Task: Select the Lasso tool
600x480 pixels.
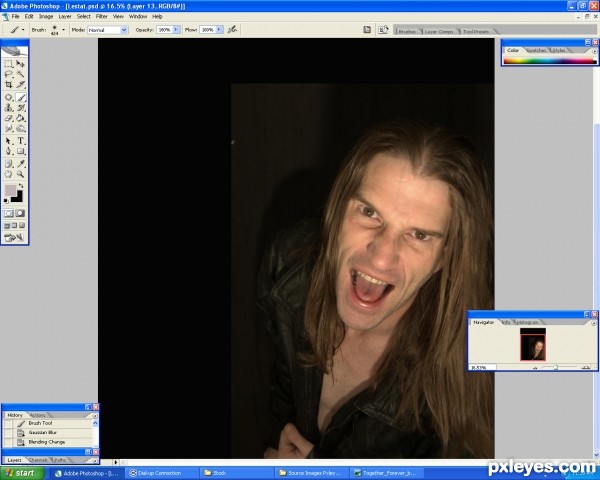Action: pyautogui.click(x=8, y=74)
